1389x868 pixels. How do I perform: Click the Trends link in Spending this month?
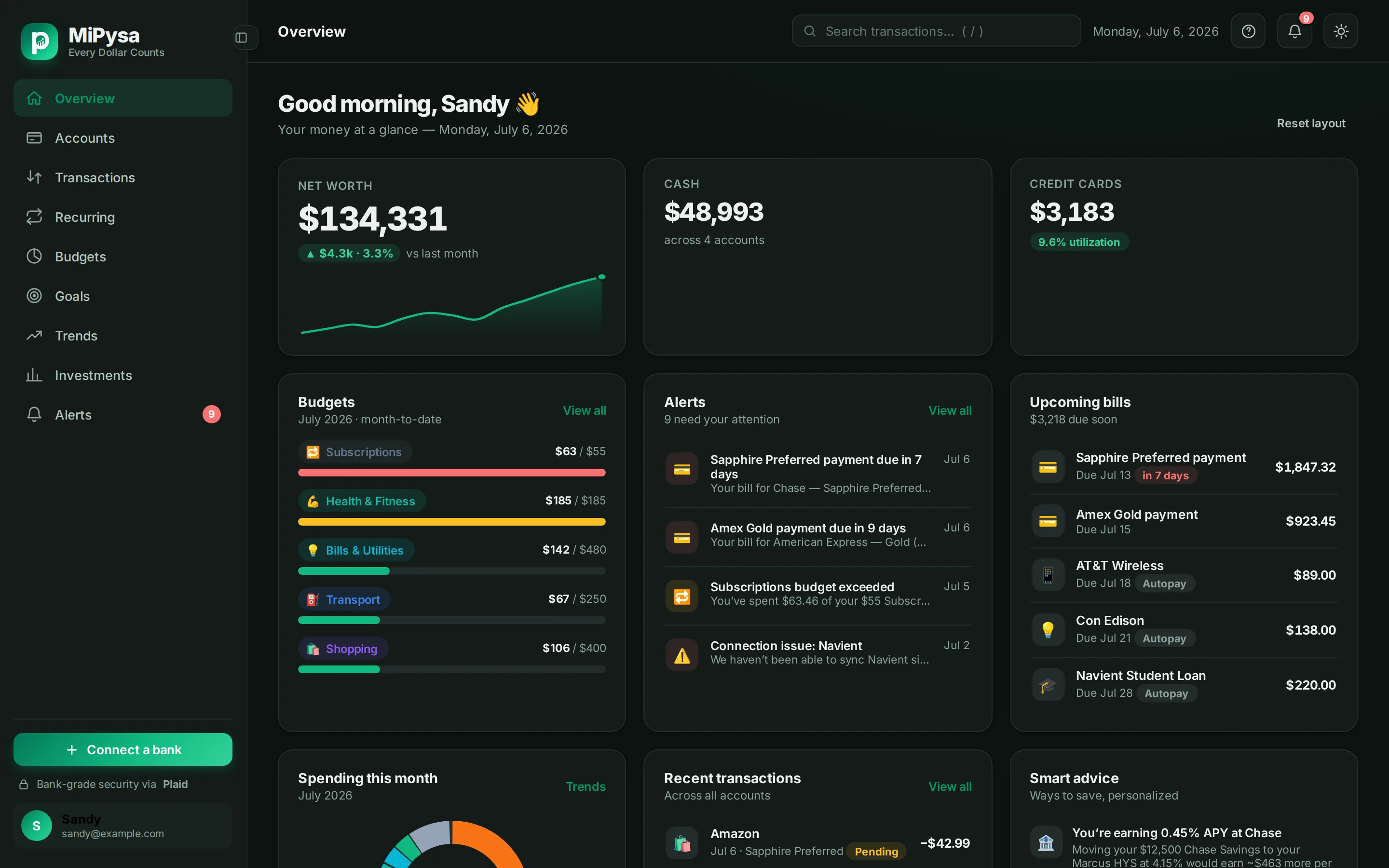click(x=586, y=787)
